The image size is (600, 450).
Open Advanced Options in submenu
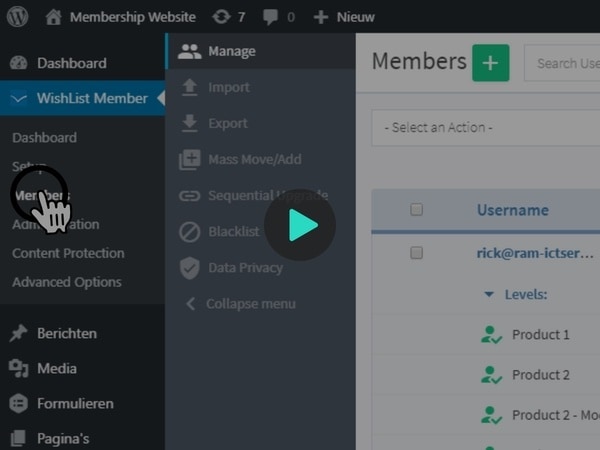pyautogui.click(x=67, y=282)
